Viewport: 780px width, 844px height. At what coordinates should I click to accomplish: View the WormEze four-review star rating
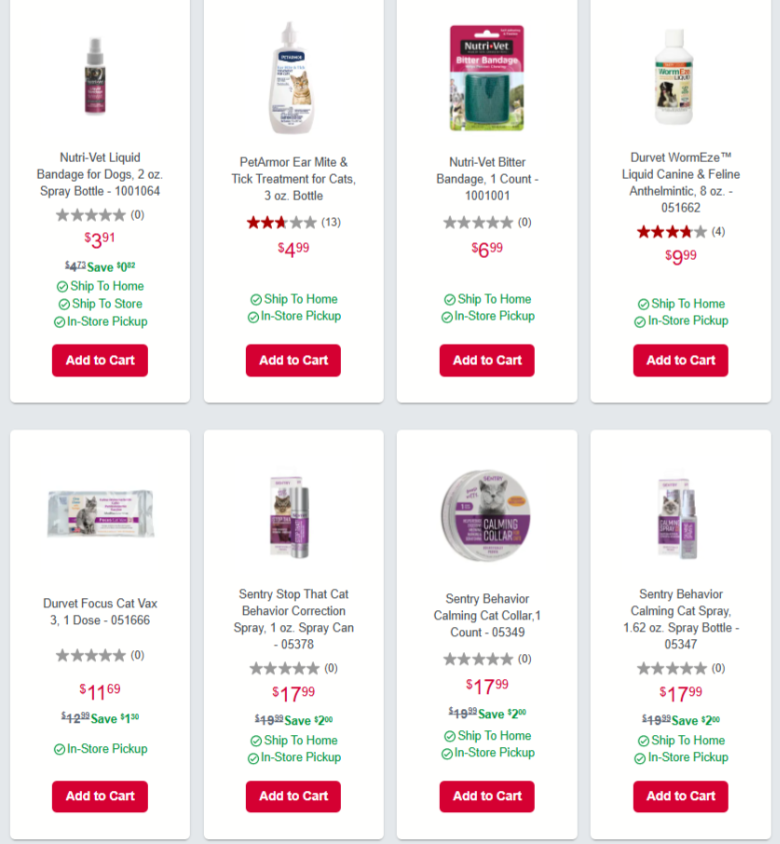tap(680, 232)
